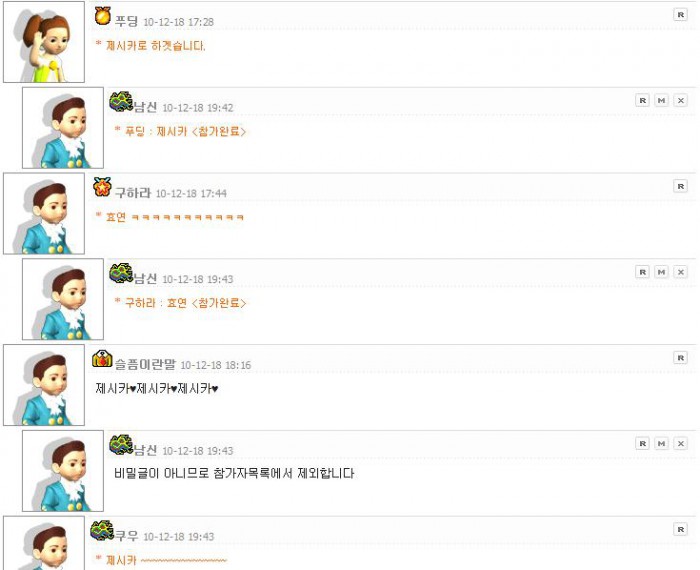Click the M icon on 남신's 구하라 : 효연 reply
The height and width of the screenshot is (570, 700).
pyautogui.click(x=661, y=272)
